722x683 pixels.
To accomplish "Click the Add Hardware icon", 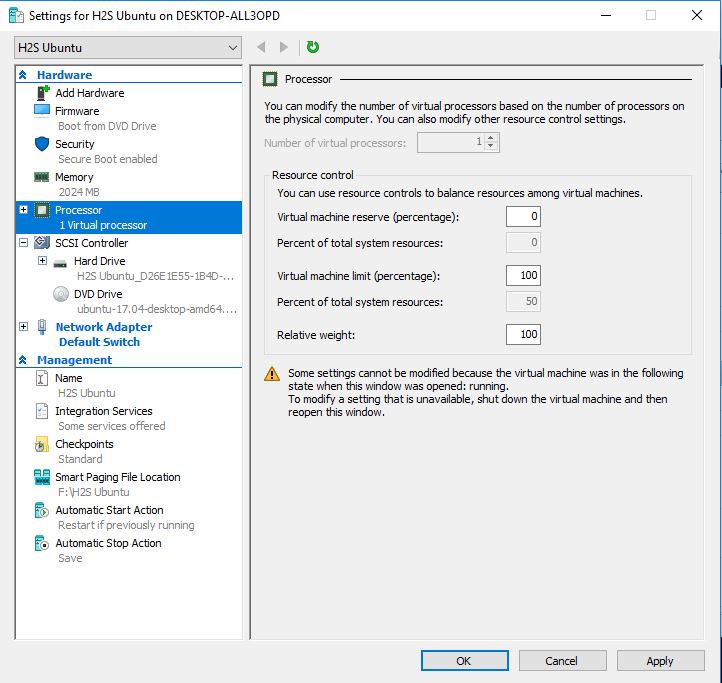I will 42,93.
